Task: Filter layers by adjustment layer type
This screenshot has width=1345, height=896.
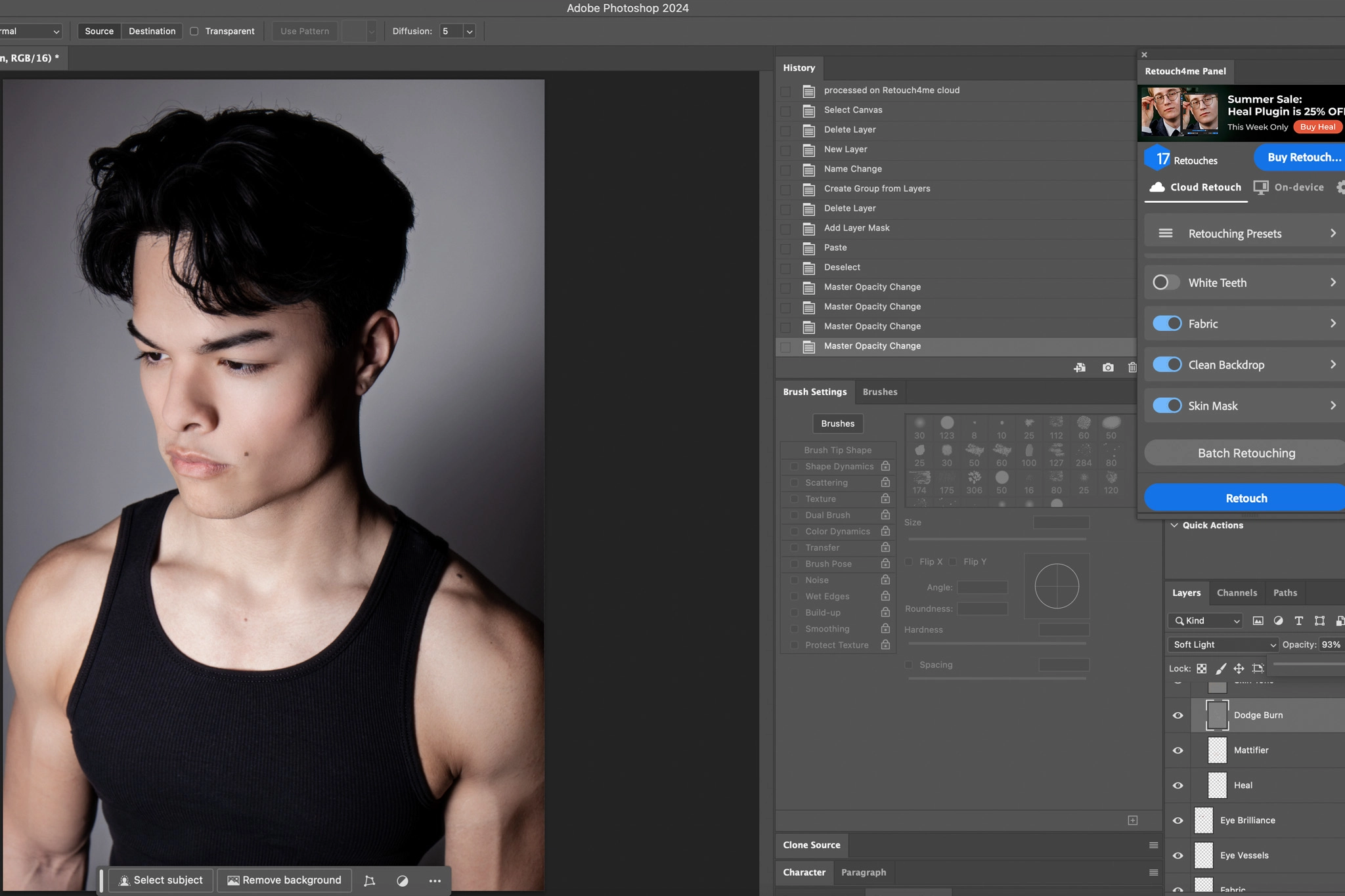Action: 1277,620
